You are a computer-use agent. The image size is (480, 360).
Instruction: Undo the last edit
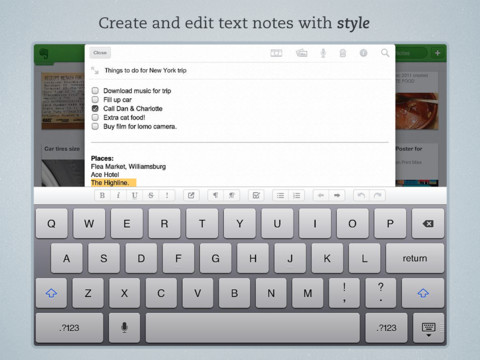[x=361, y=195]
